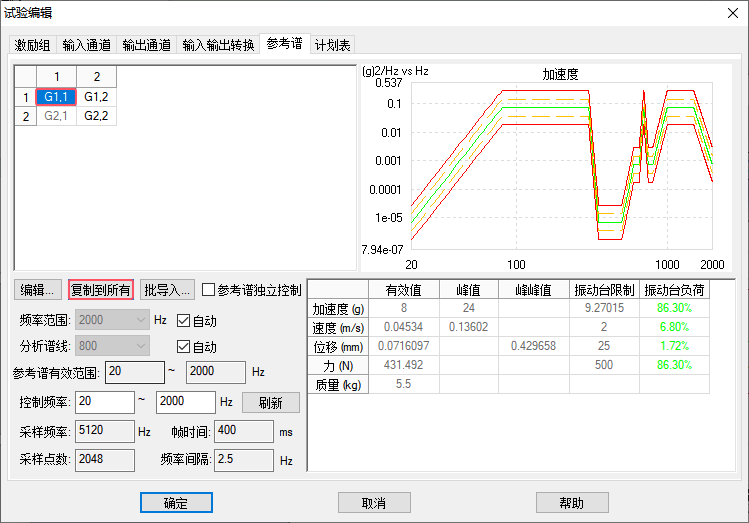The height and width of the screenshot is (523, 749).
Task: Go to the 输入输出转换 tab
Action: click(x=218, y=45)
